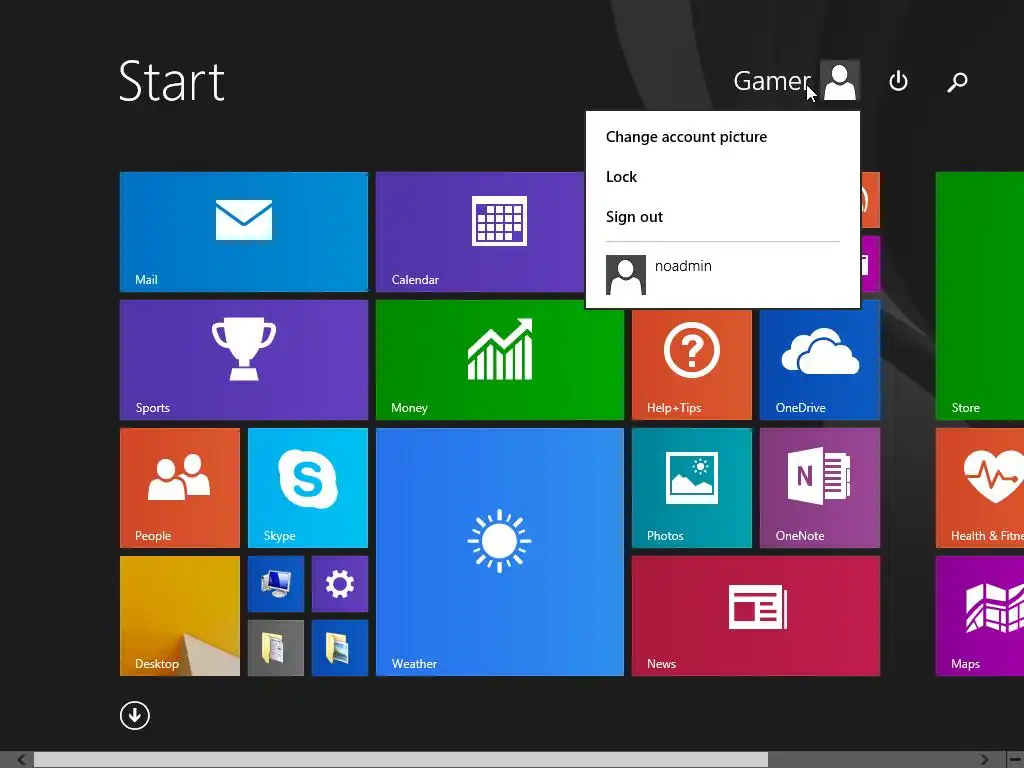Open the PC settings gear tile

[x=340, y=584]
